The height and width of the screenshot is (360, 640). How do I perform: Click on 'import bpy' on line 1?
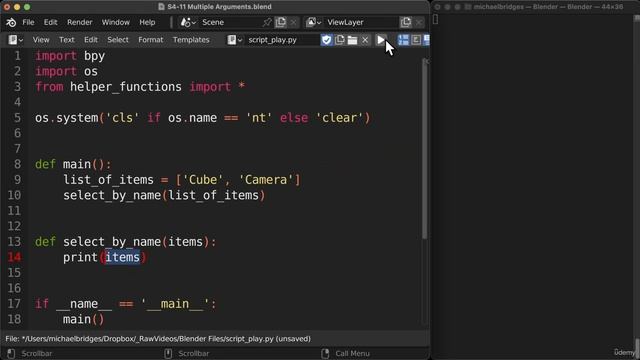tap(70, 56)
